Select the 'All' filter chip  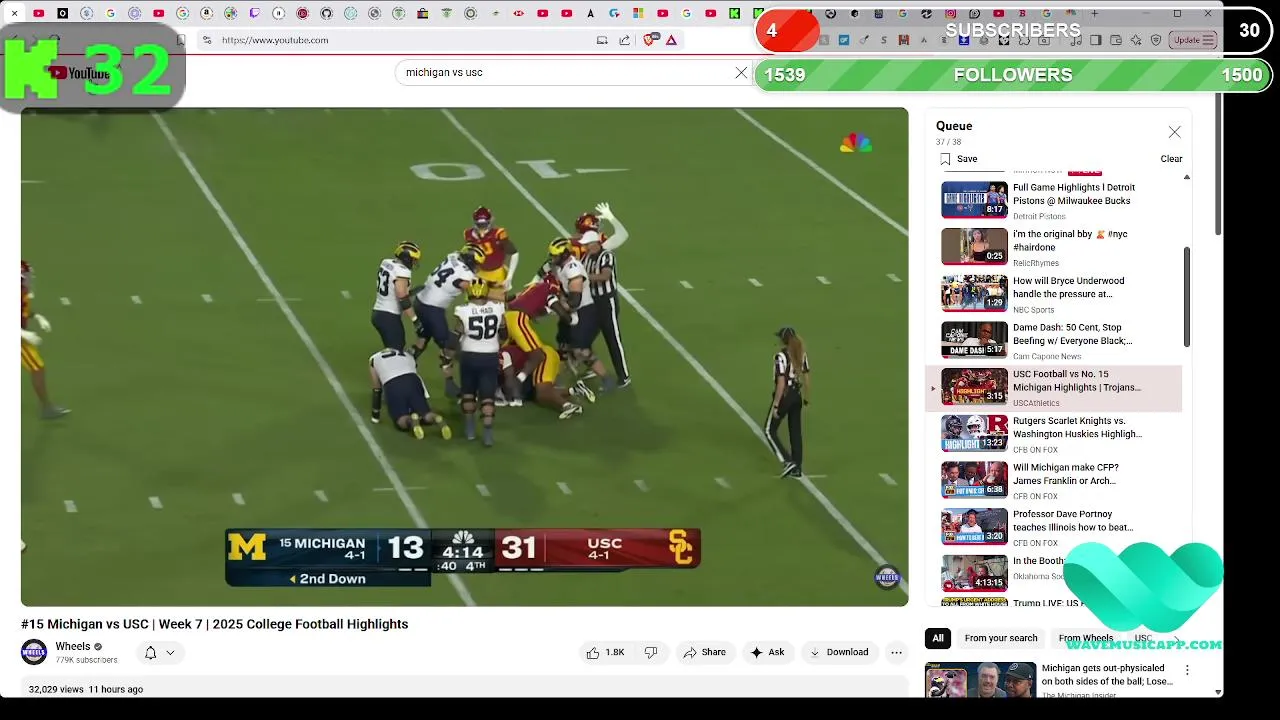pos(938,638)
